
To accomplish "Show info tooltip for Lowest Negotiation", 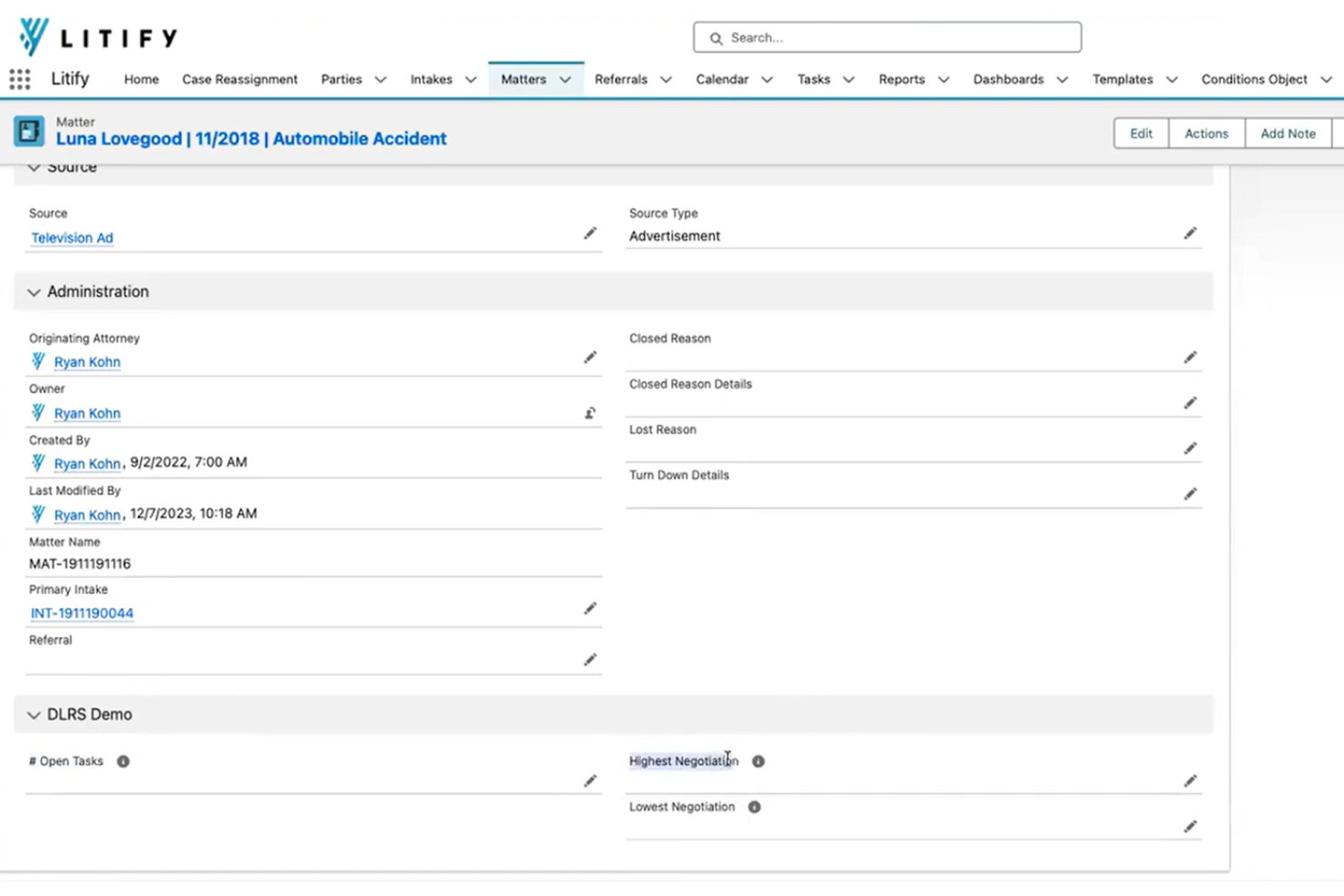I will (755, 807).
